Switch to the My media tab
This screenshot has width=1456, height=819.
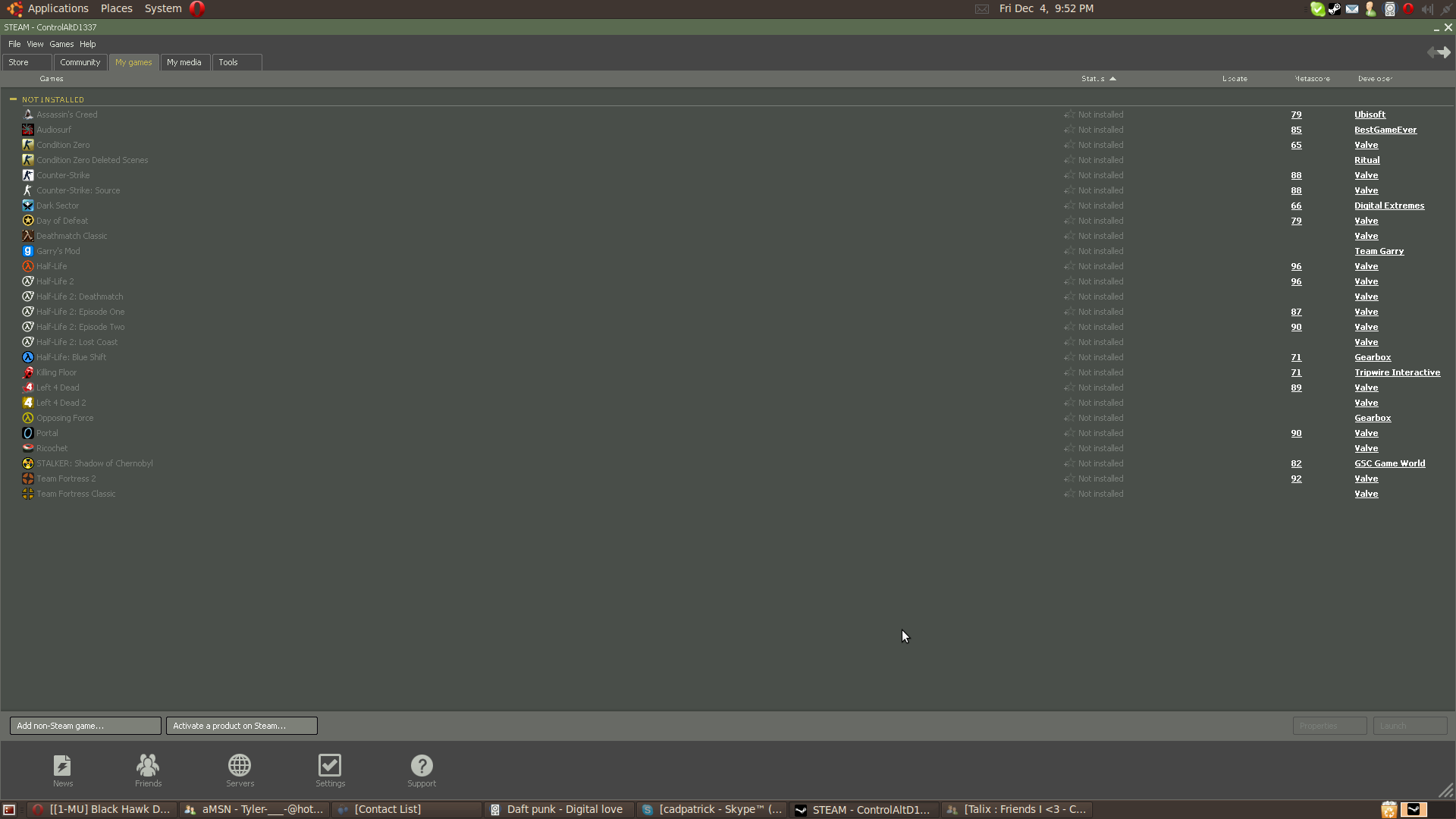click(x=184, y=62)
